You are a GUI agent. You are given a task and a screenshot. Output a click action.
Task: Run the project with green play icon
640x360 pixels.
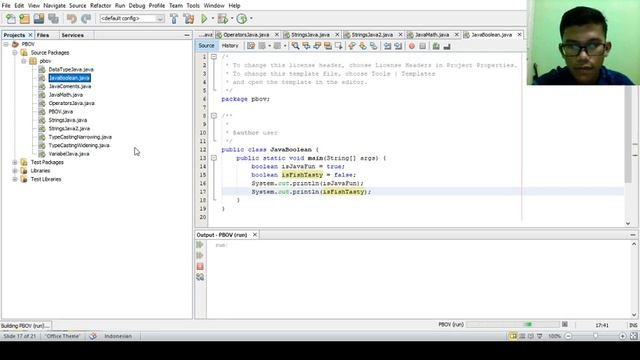204,18
